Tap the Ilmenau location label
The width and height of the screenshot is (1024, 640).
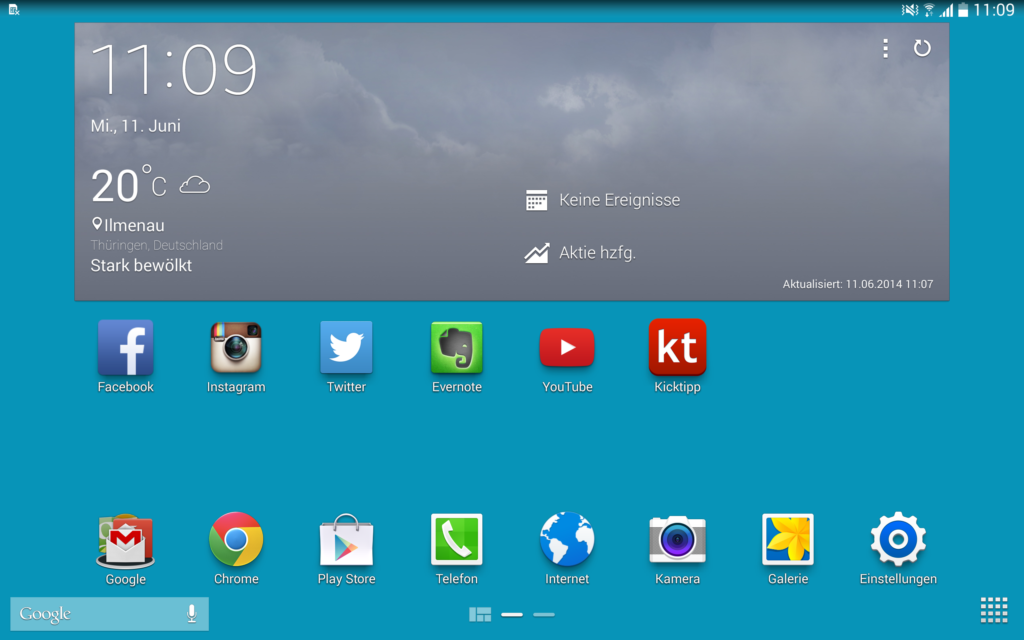coord(129,225)
